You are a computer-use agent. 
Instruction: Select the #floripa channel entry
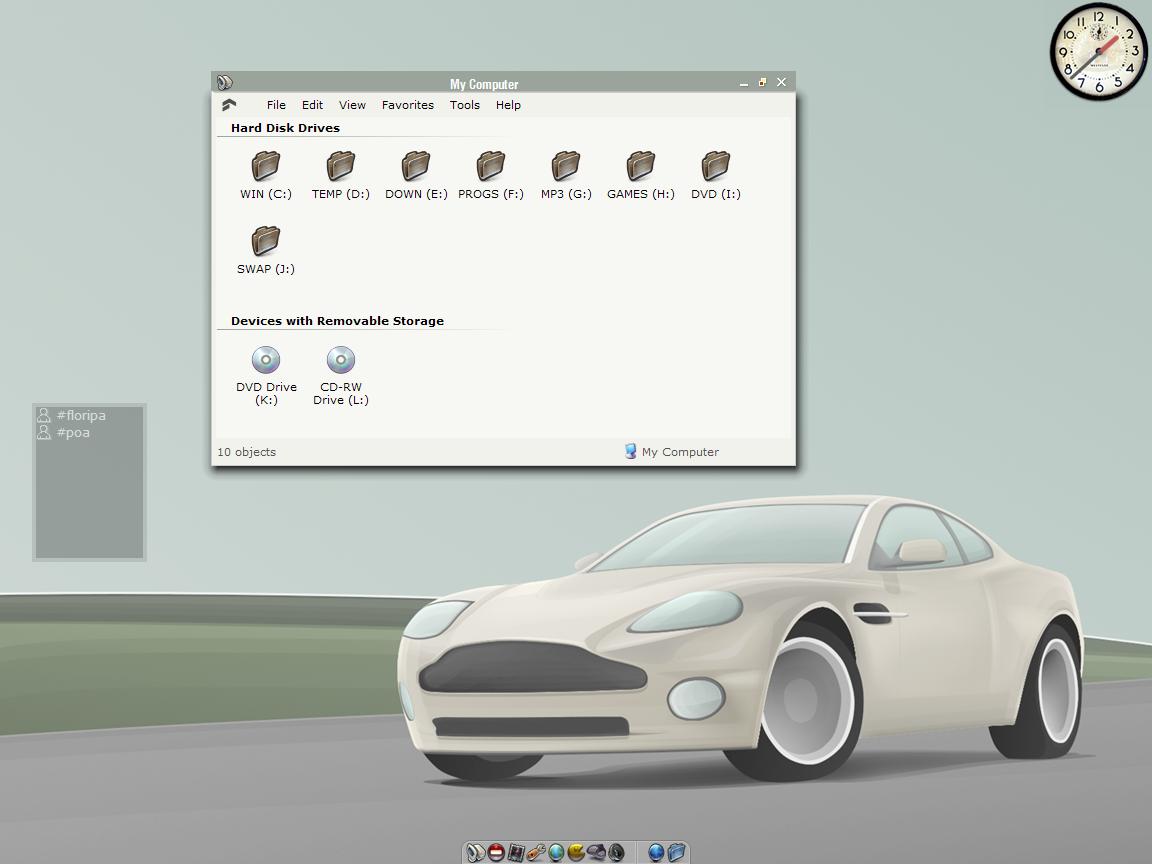(80, 415)
